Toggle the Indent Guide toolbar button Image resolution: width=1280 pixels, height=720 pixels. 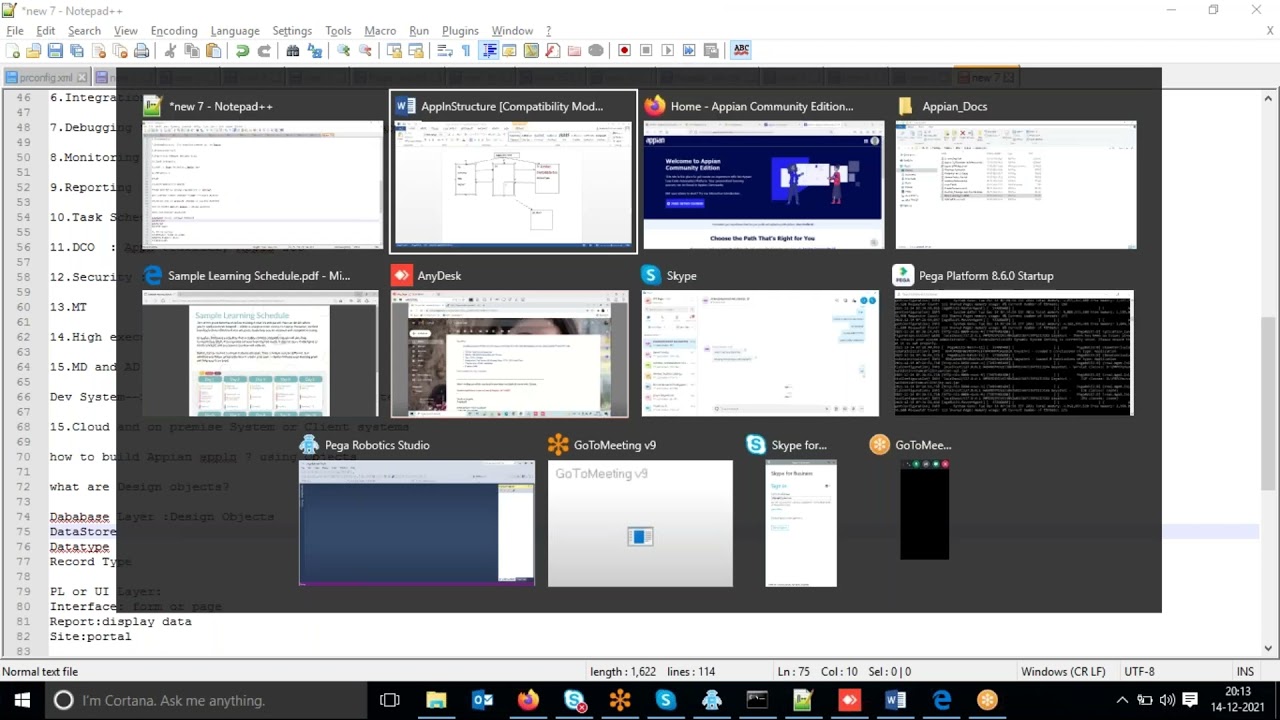[x=489, y=51]
